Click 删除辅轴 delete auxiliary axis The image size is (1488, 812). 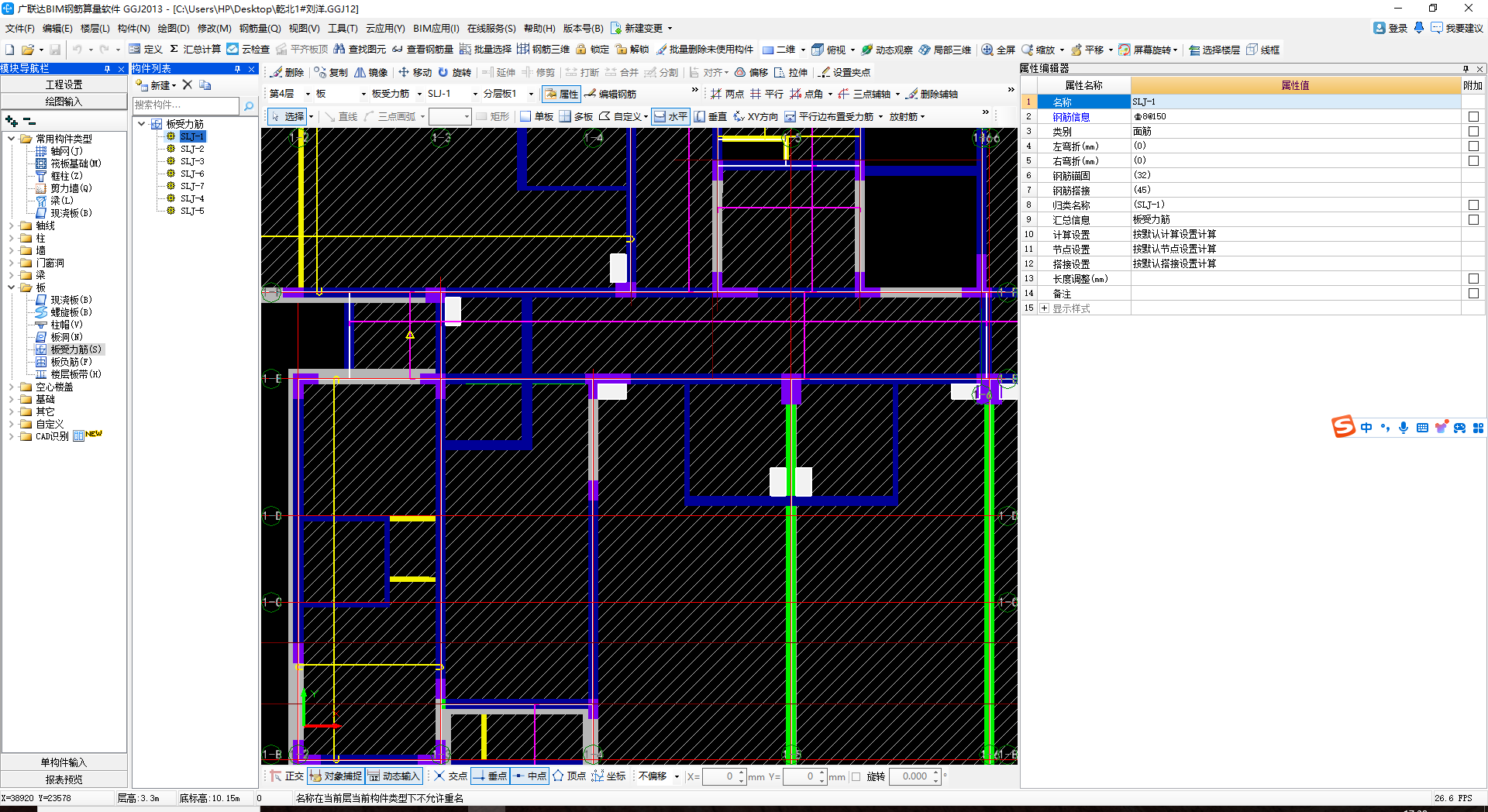932,94
